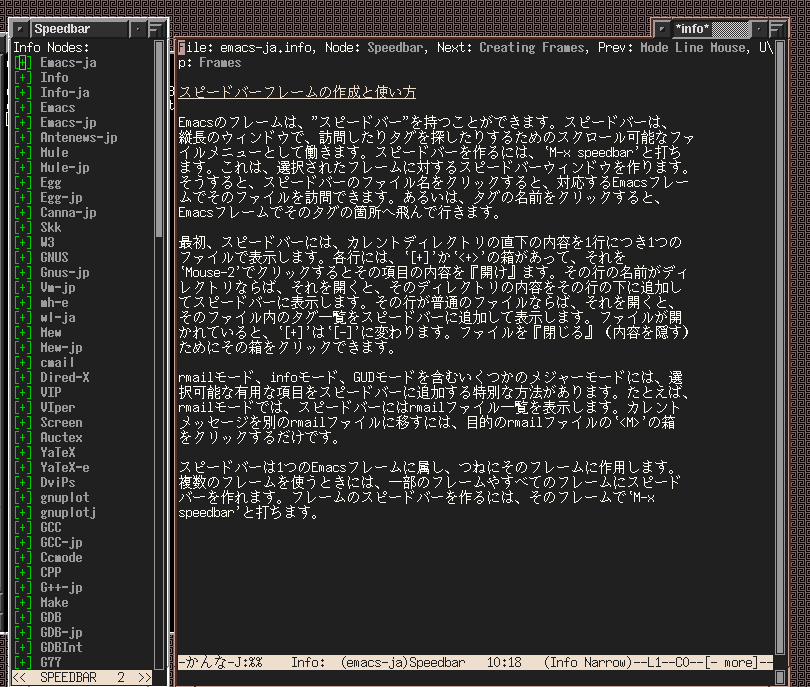Expand the Screen node
The height and width of the screenshot is (687, 810).
coord(23,422)
